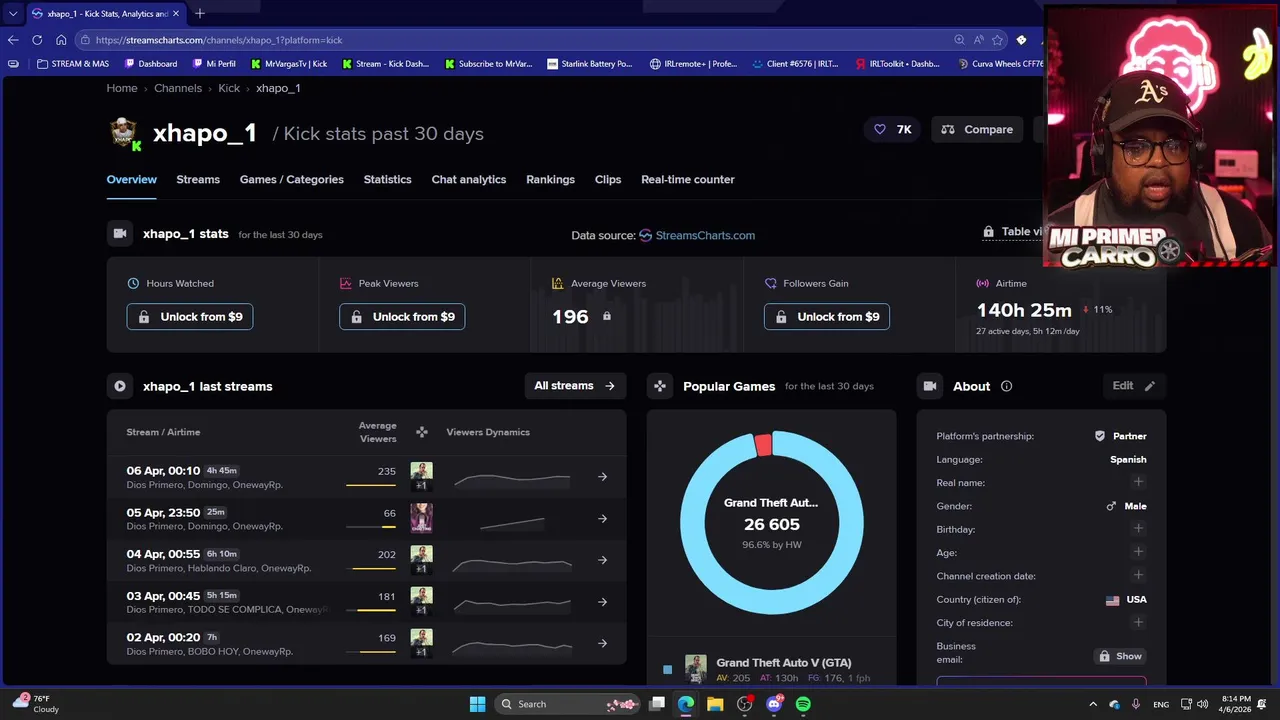Open the Statistics tab
Viewport: 1280px width, 720px height.
pos(387,180)
